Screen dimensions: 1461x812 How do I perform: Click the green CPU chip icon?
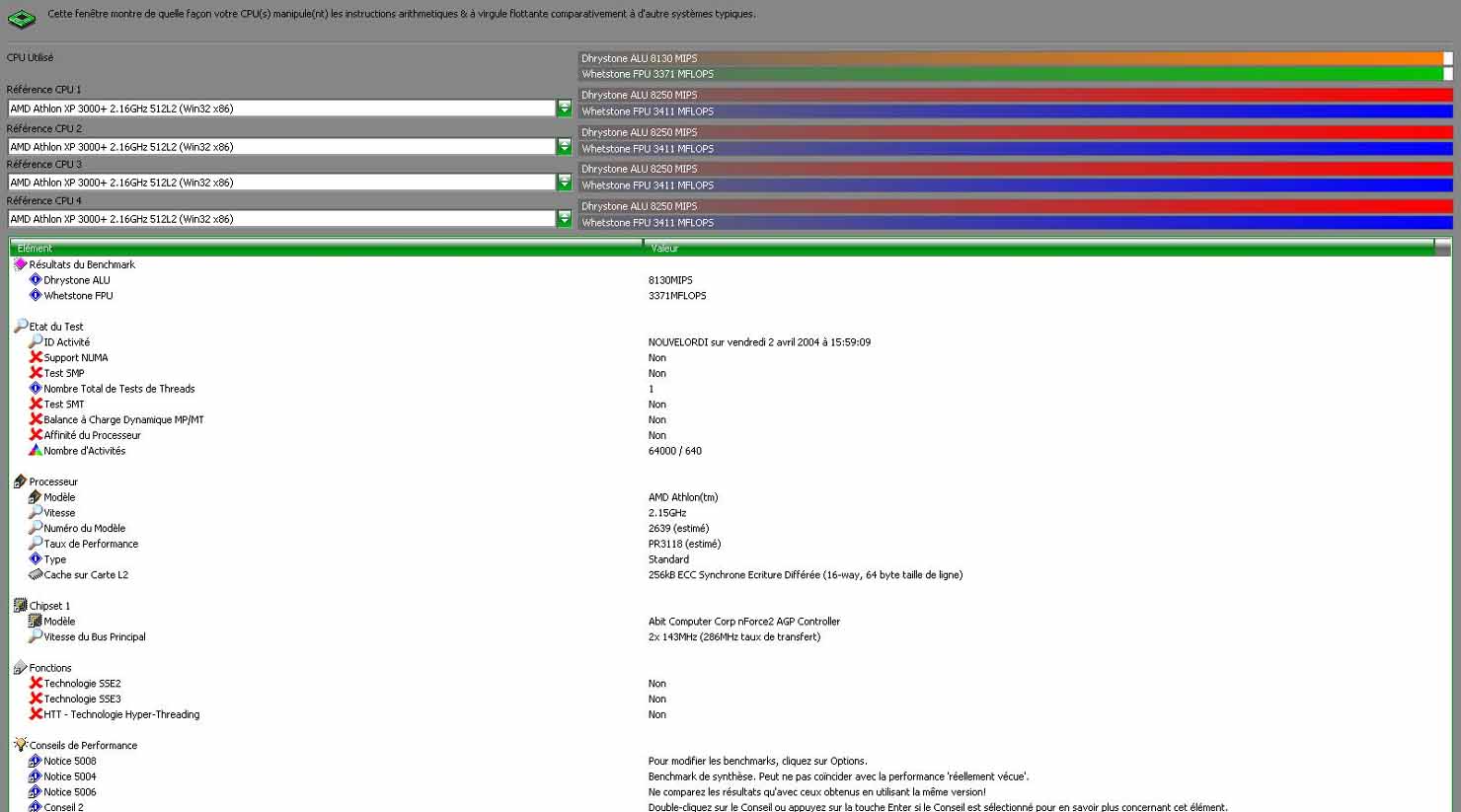tap(21, 18)
